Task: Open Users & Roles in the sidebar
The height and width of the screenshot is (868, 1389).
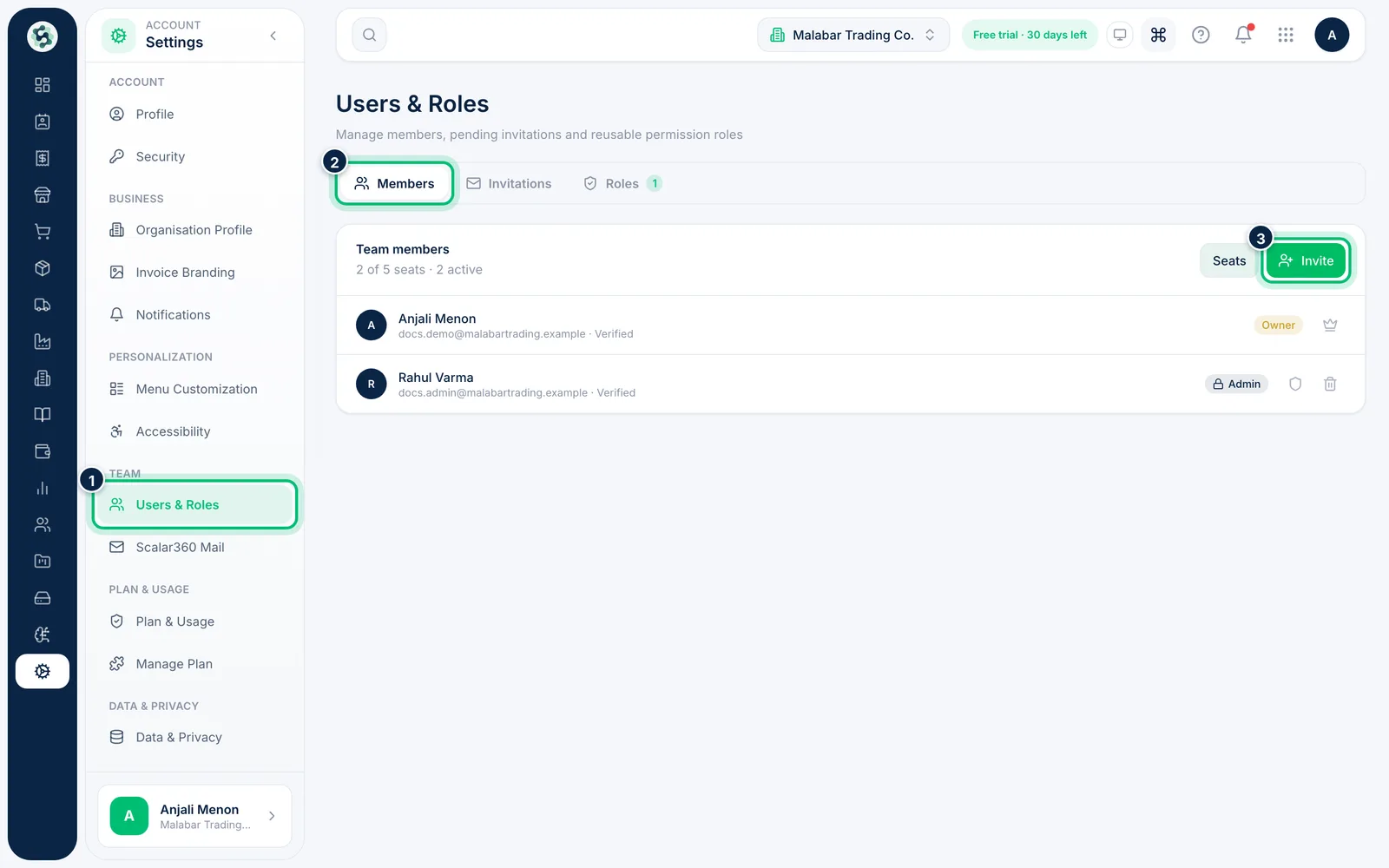Action: (194, 504)
